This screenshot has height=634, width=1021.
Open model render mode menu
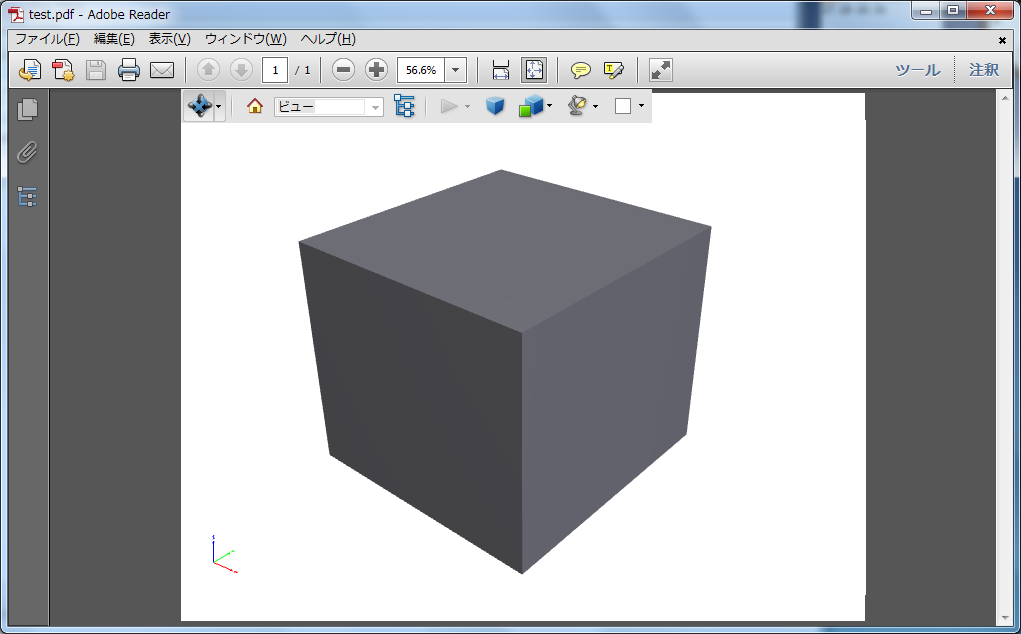coord(531,105)
